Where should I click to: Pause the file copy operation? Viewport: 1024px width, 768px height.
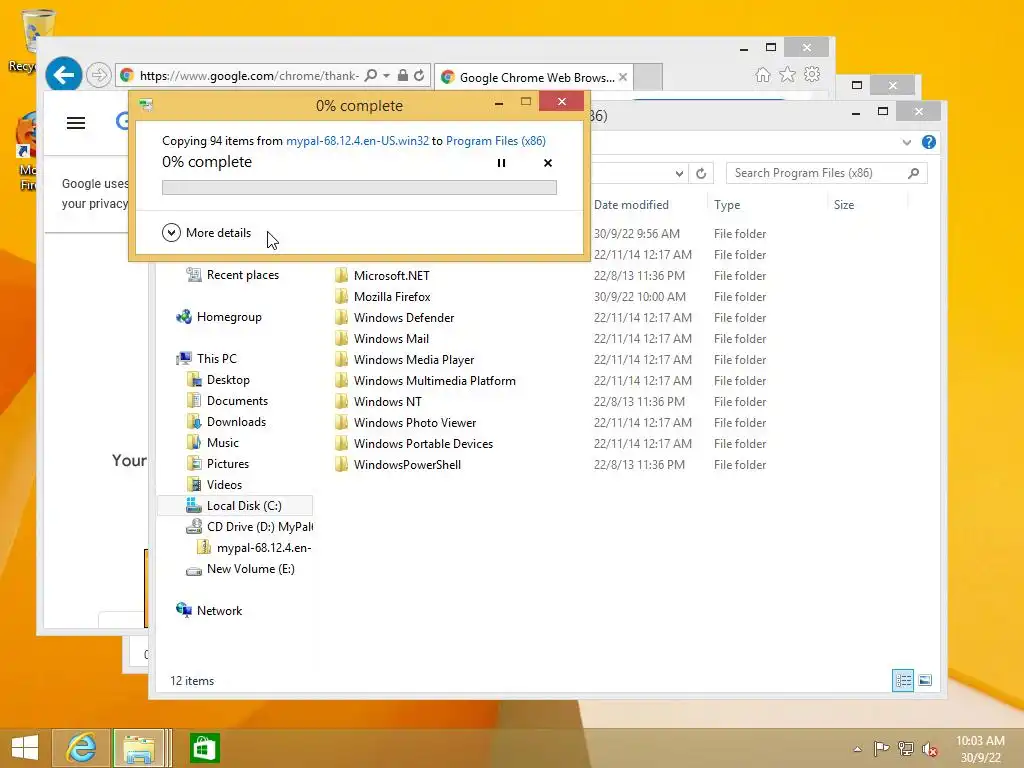pyautogui.click(x=501, y=163)
